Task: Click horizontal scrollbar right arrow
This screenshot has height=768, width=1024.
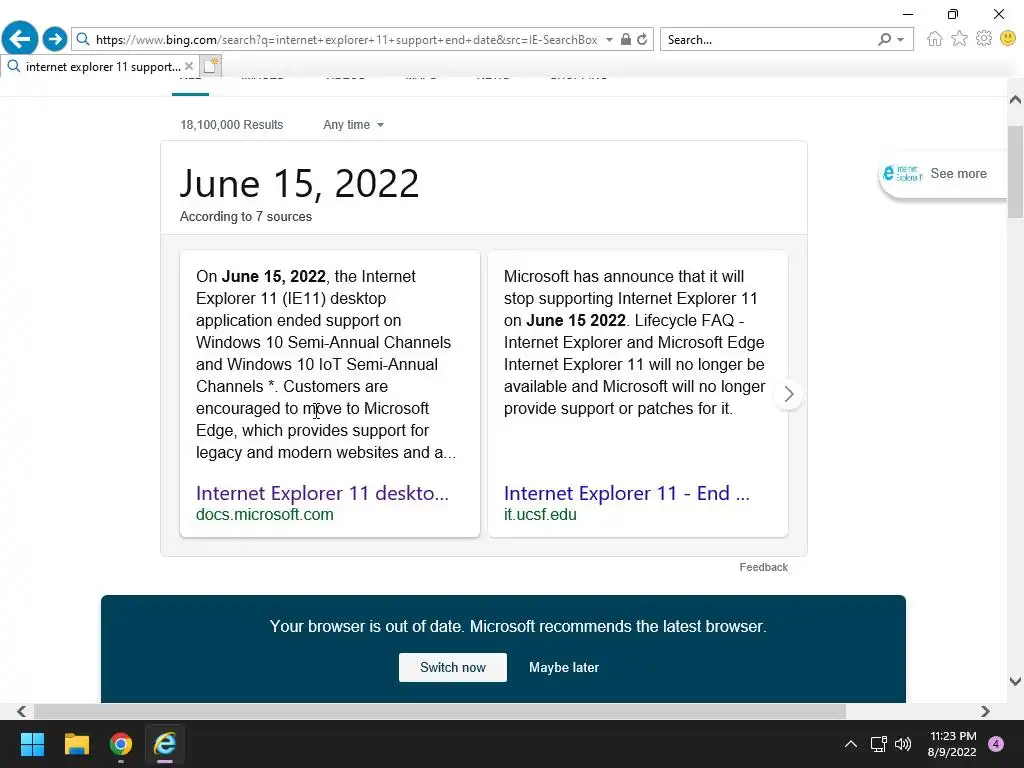Action: (985, 711)
